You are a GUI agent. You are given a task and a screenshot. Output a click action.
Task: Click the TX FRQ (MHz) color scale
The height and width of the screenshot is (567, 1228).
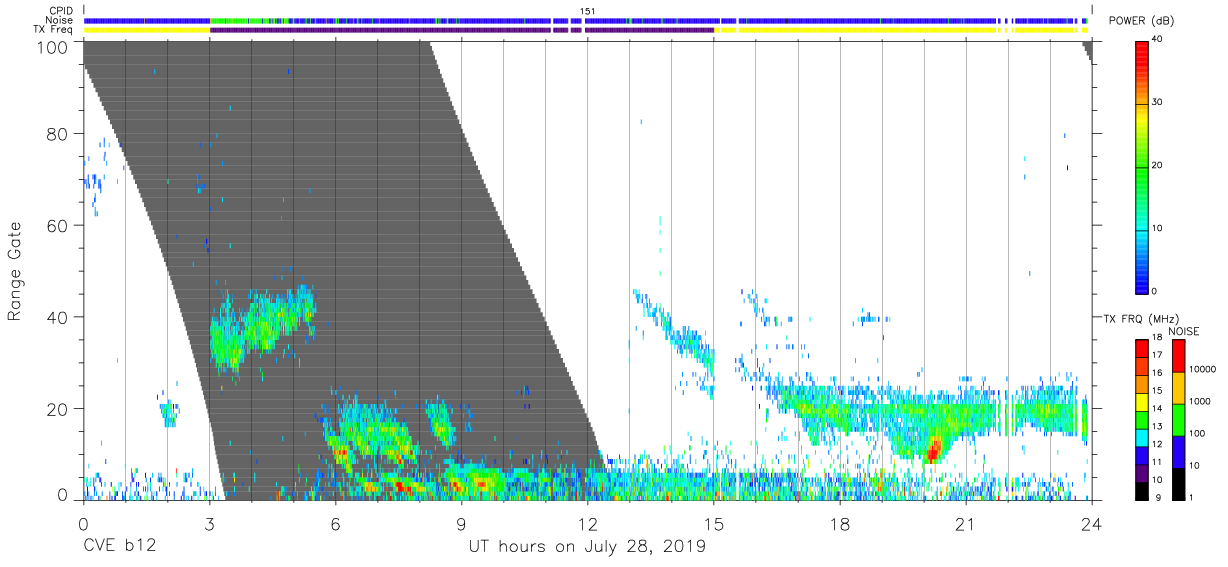coord(1142,419)
